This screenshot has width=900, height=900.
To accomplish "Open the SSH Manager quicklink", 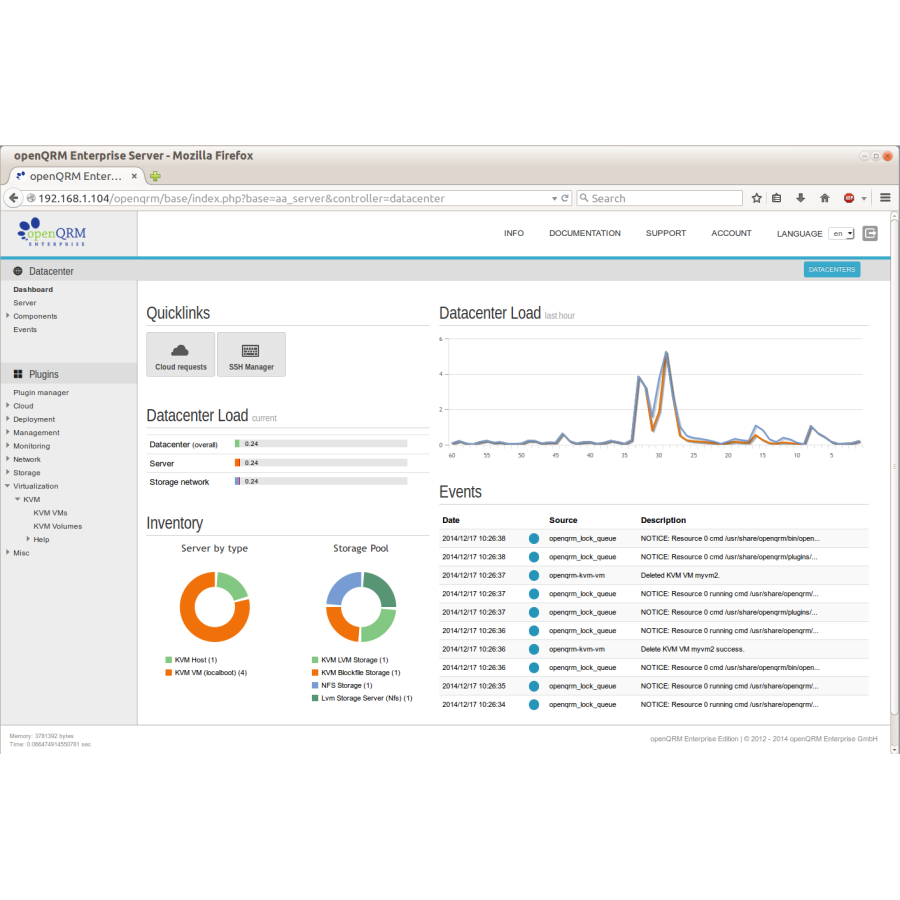I will coord(251,355).
